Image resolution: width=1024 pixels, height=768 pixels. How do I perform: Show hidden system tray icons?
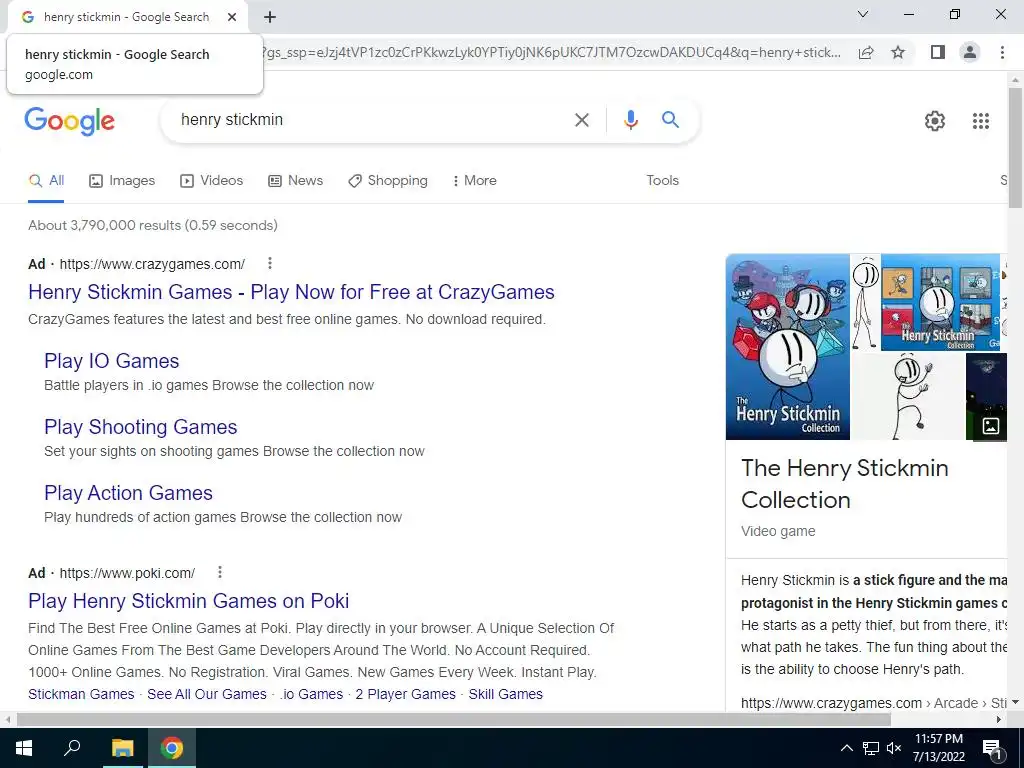click(846, 748)
